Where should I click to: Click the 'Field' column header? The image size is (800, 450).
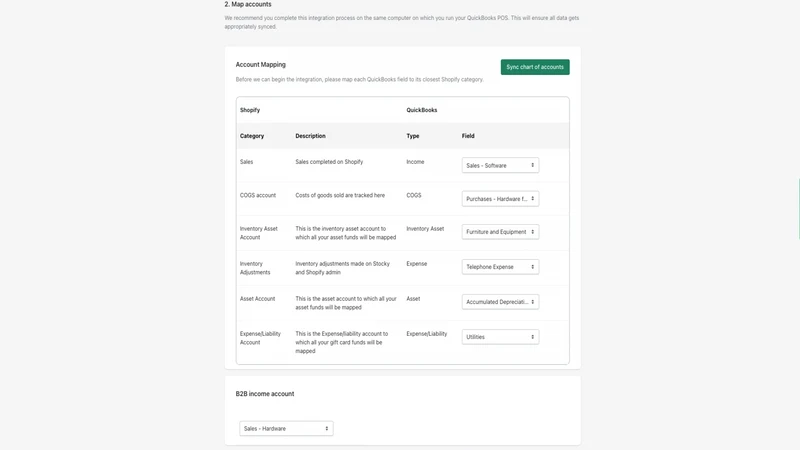point(468,136)
